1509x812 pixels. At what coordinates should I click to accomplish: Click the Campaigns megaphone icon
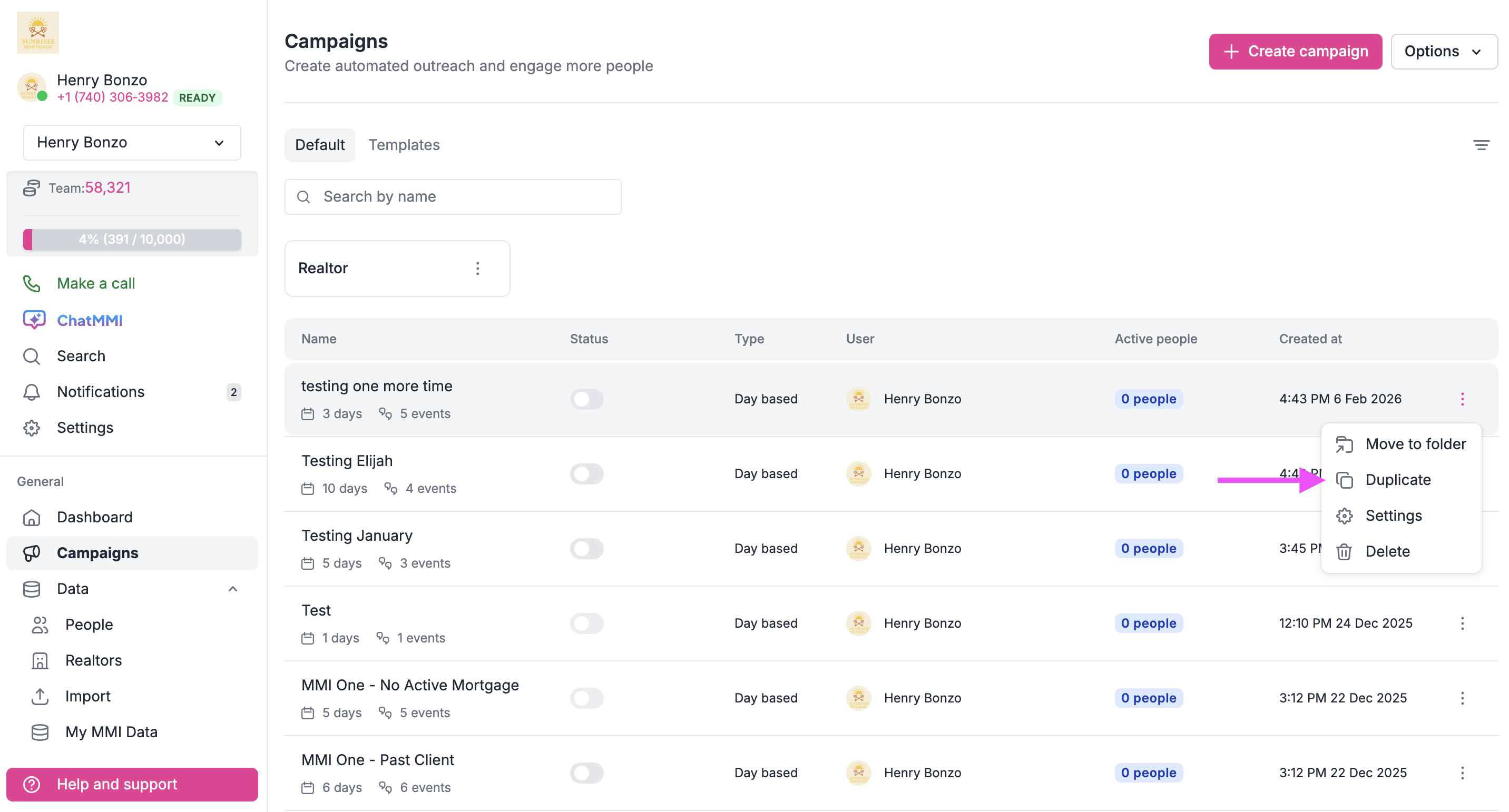[x=32, y=552]
